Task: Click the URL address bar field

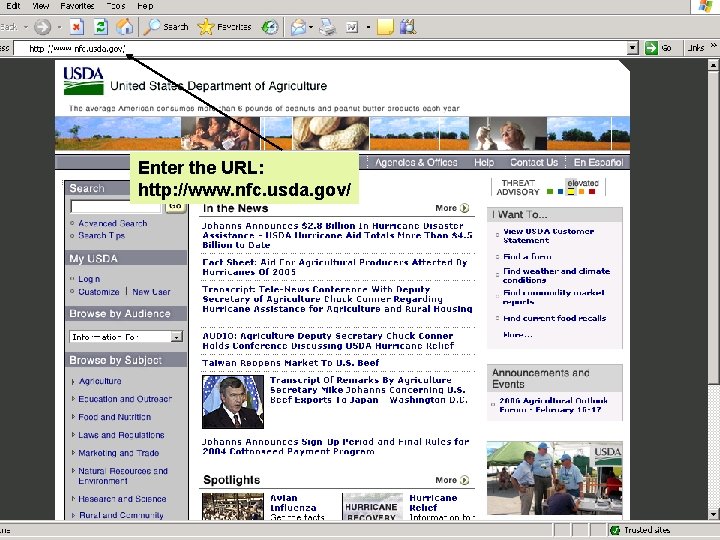Action: 321,48
